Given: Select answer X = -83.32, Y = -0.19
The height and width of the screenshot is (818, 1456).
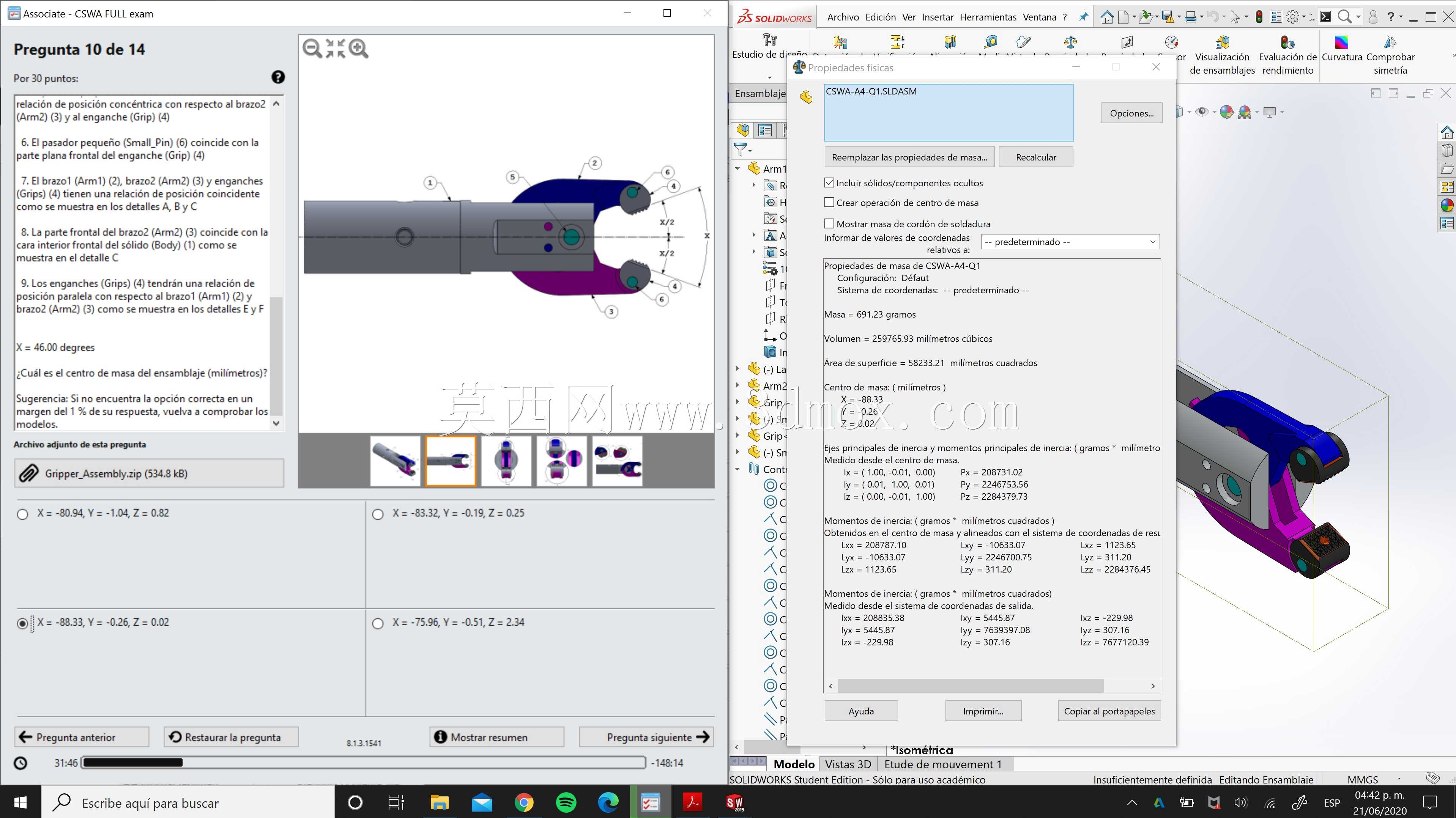Looking at the screenshot, I should (378, 514).
